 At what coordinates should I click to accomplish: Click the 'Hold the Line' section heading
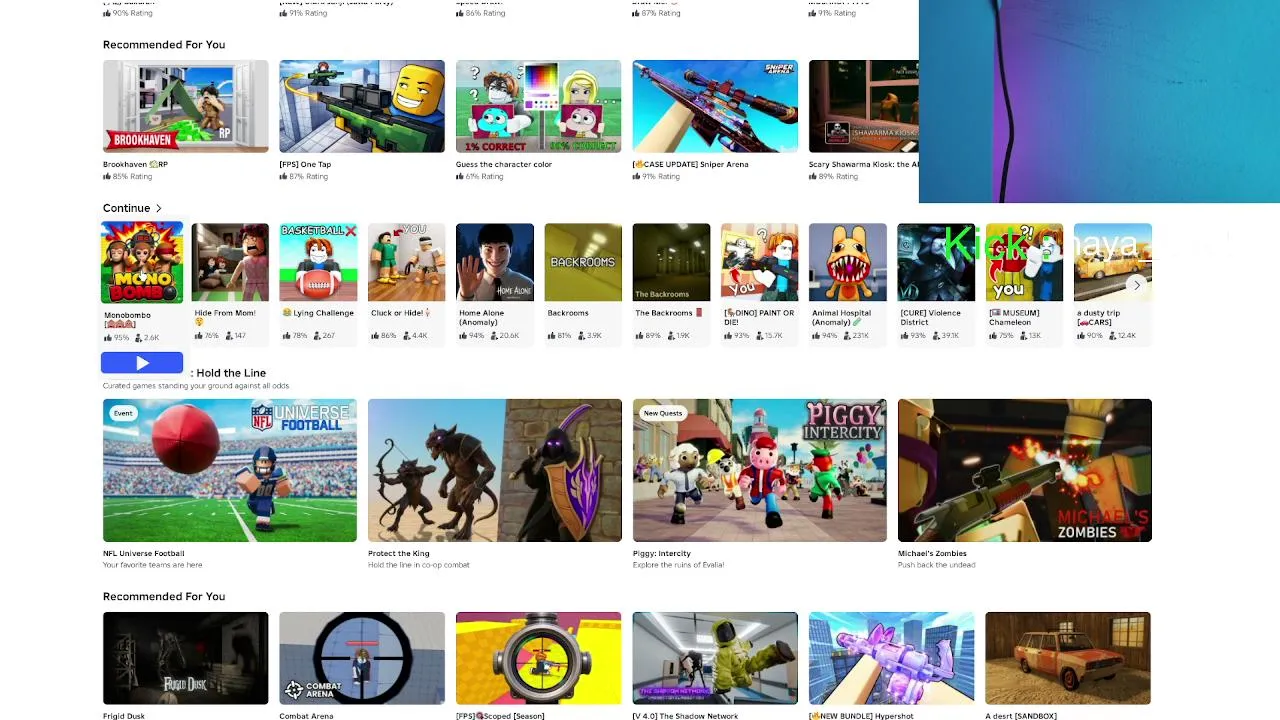click(231, 373)
